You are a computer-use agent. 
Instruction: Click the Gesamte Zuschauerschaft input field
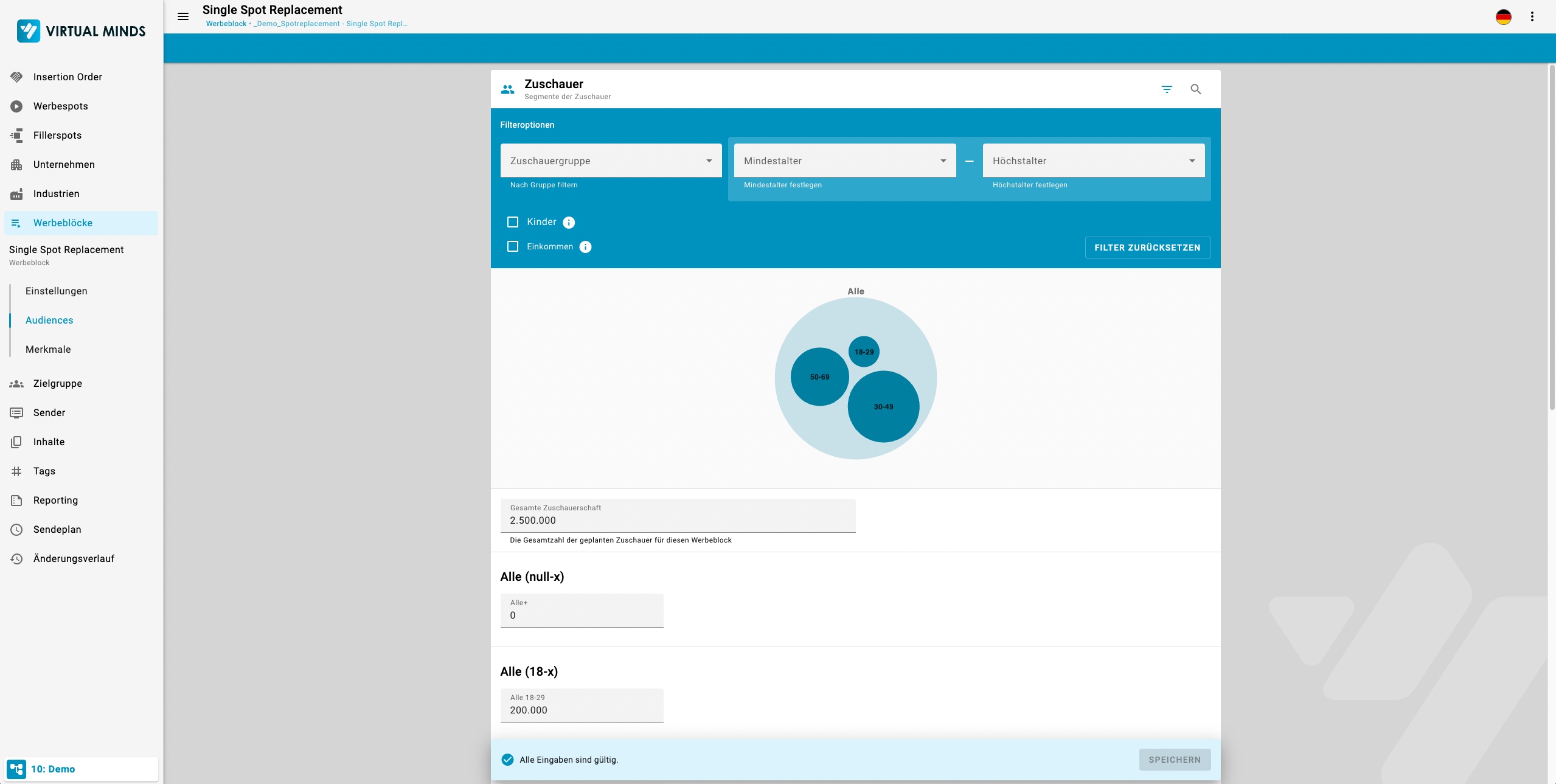(677, 521)
